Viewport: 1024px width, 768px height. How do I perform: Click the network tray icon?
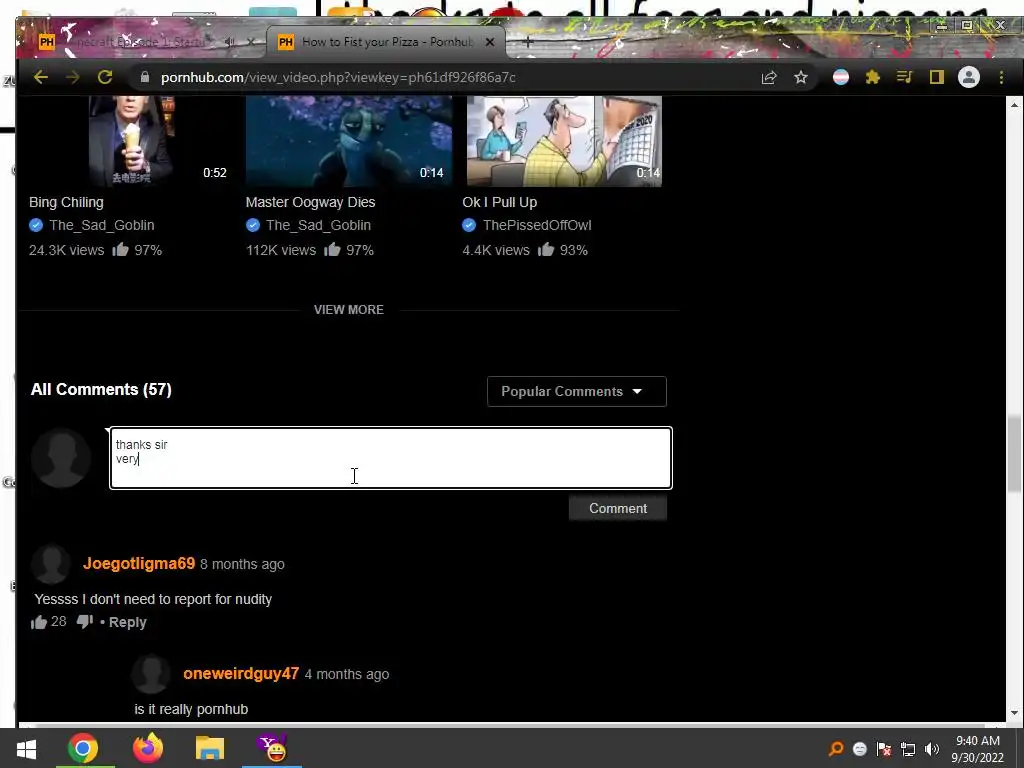(908, 749)
